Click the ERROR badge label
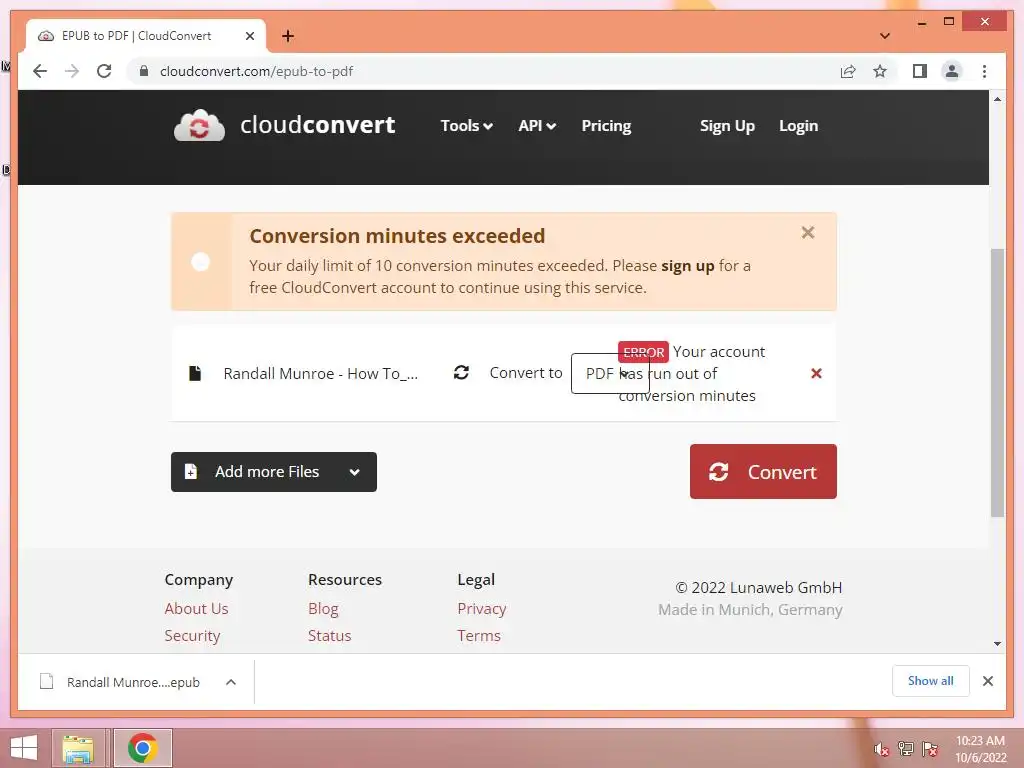 [643, 352]
